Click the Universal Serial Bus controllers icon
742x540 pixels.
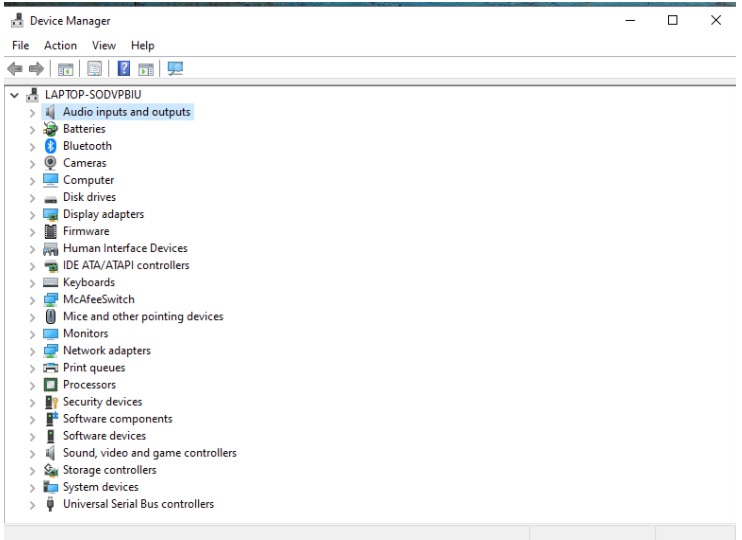tap(50, 504)
